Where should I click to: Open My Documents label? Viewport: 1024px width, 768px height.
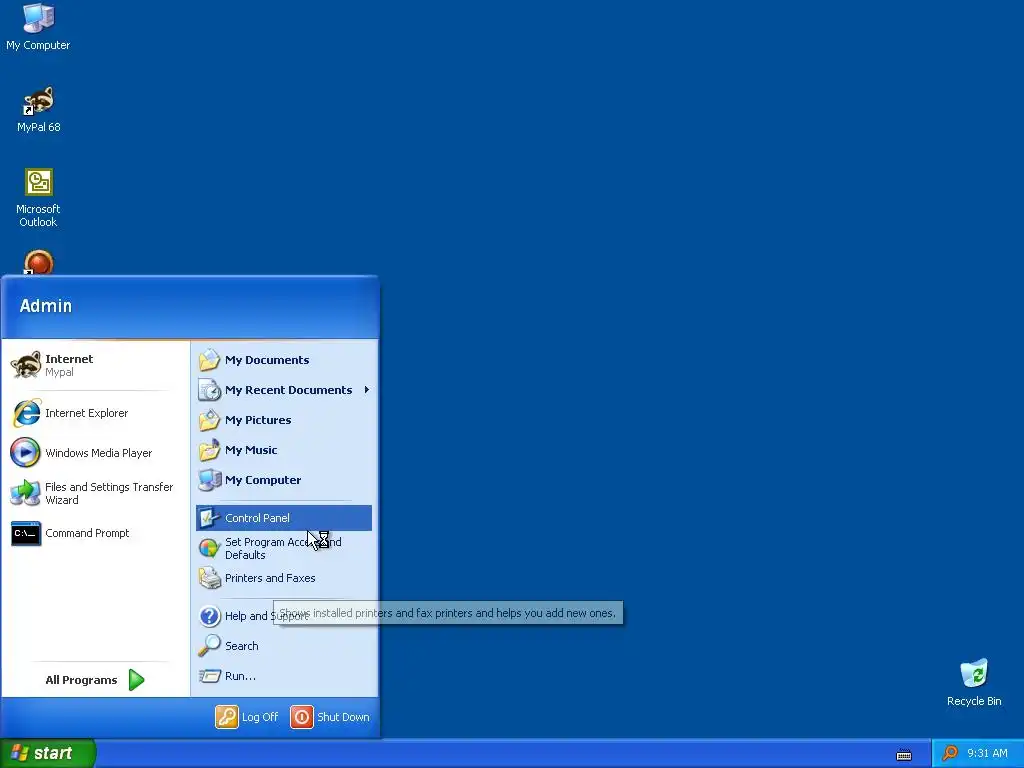pyautogui.click(x=267, y=360)
